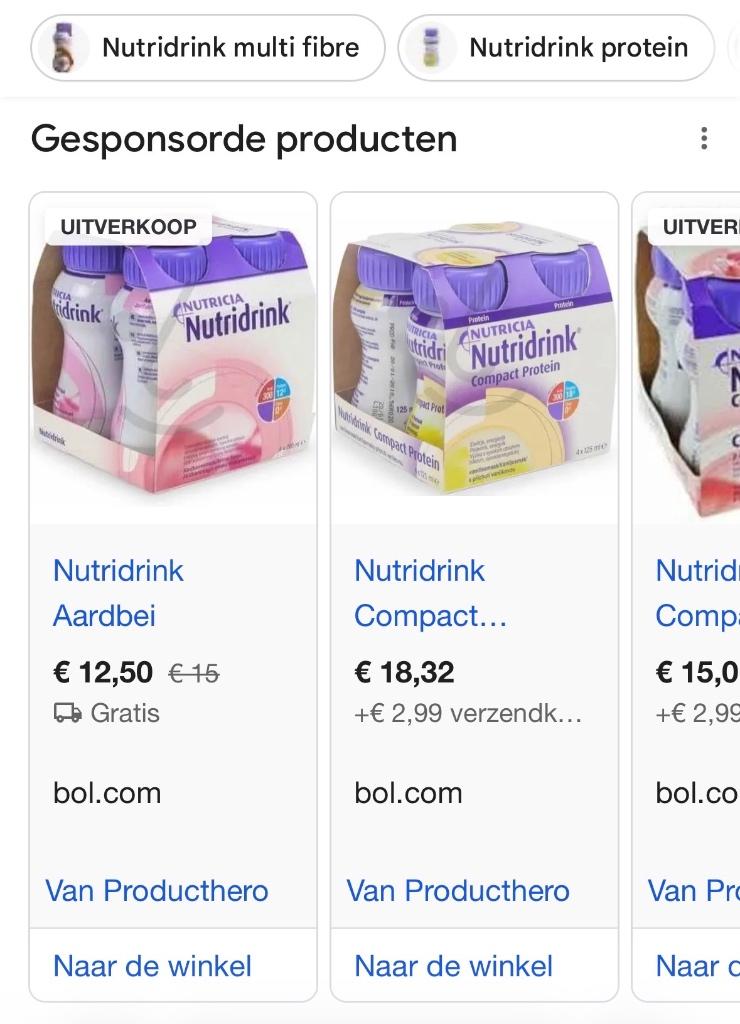The height and width of the screenshot is (1024, 740).
Task: Click the Gesponsorde producten heading
Action: 244,139
